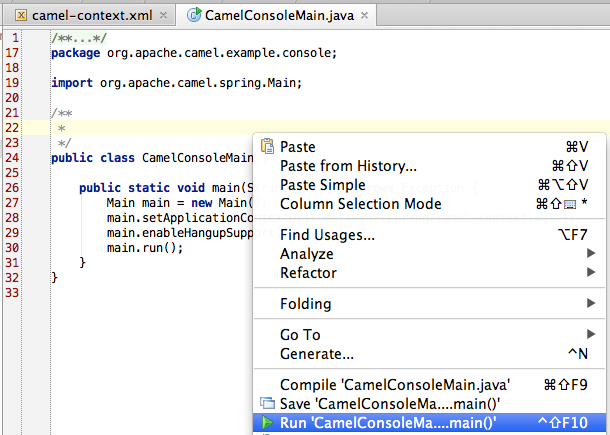This screenshot has height=435, width=610.
Task: Choose Paste from context menu
Action: pos(429,147)
